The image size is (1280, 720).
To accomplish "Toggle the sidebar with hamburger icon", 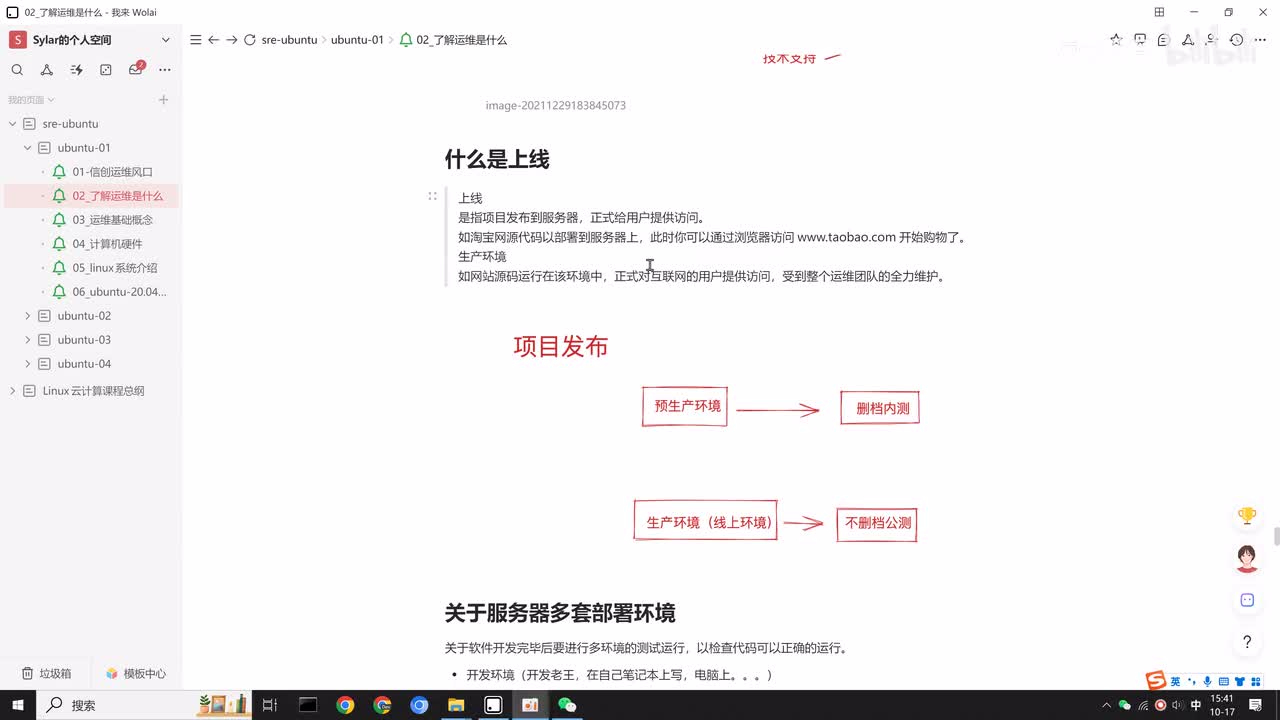I will [x=196, y=40].
